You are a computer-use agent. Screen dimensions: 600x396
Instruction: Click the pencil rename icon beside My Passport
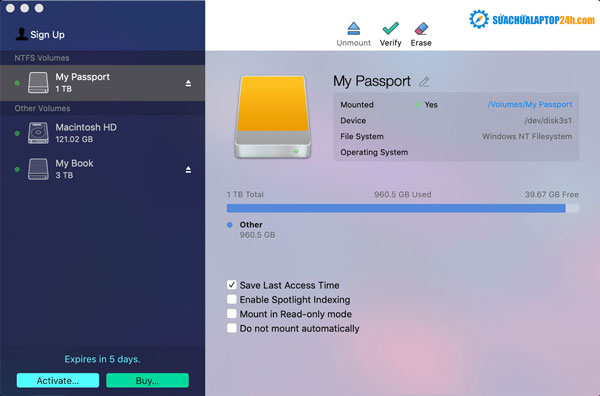[424, 81]
